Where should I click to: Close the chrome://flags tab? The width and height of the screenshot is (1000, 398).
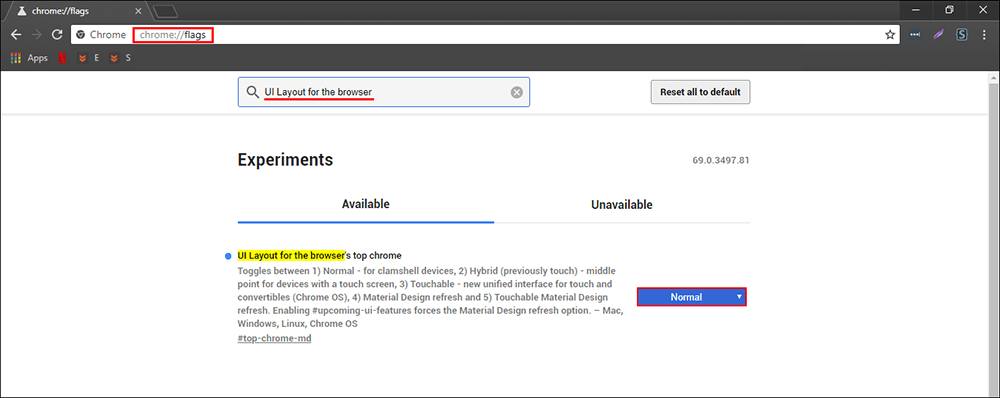[138, 11]
